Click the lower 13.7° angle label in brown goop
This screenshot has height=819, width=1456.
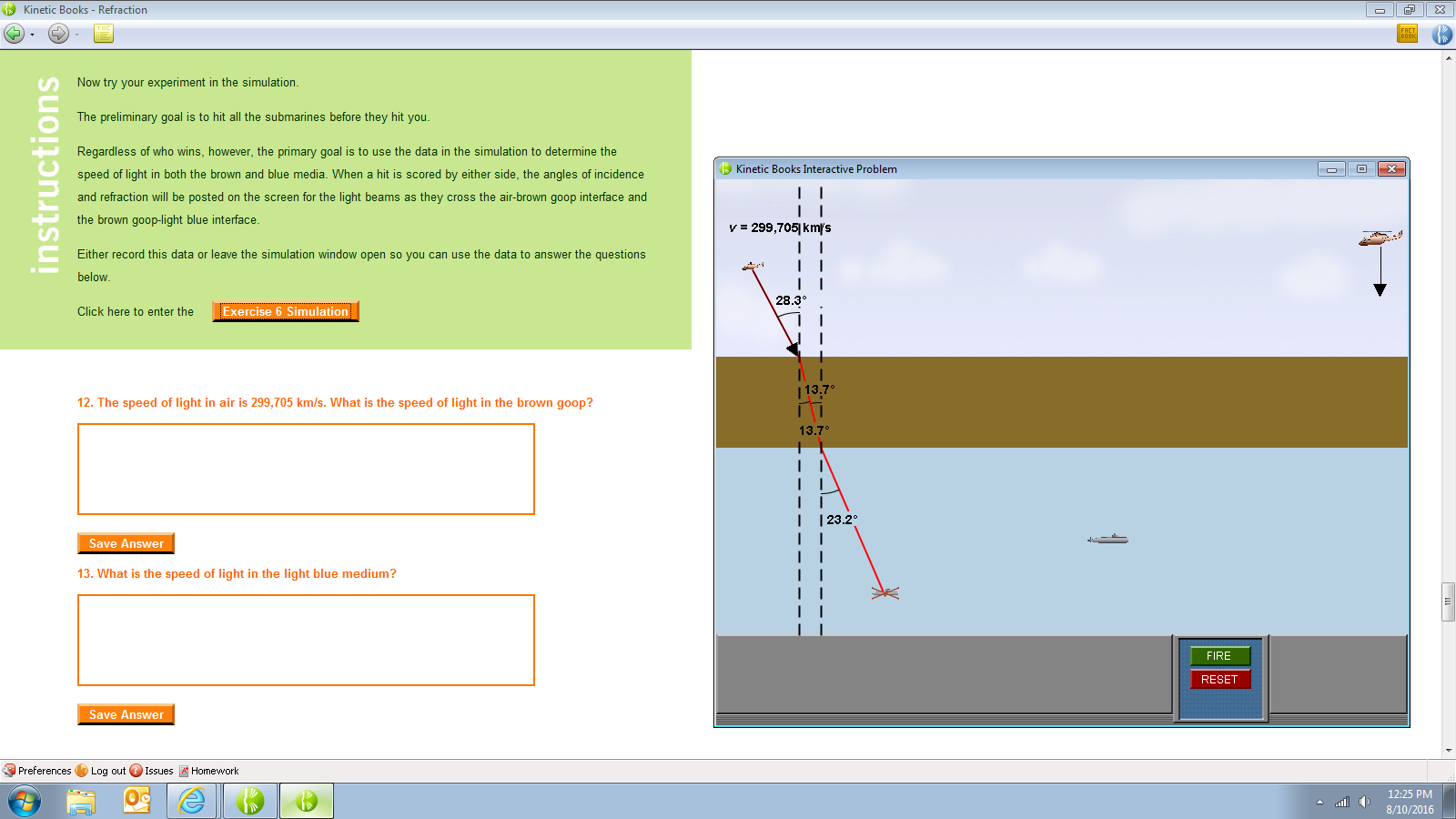(814, 430)
